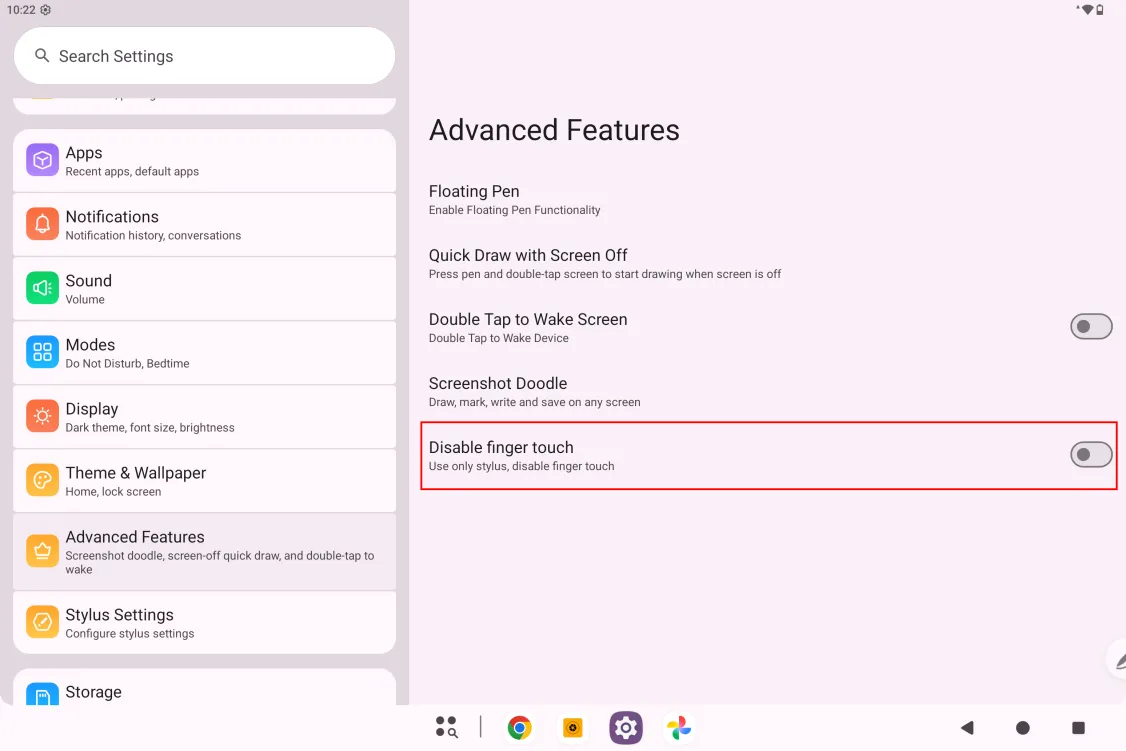This screenshot has height=751, width=1126.
Task: Click the Notifications bell icon
Action: (x=42, y=224)
